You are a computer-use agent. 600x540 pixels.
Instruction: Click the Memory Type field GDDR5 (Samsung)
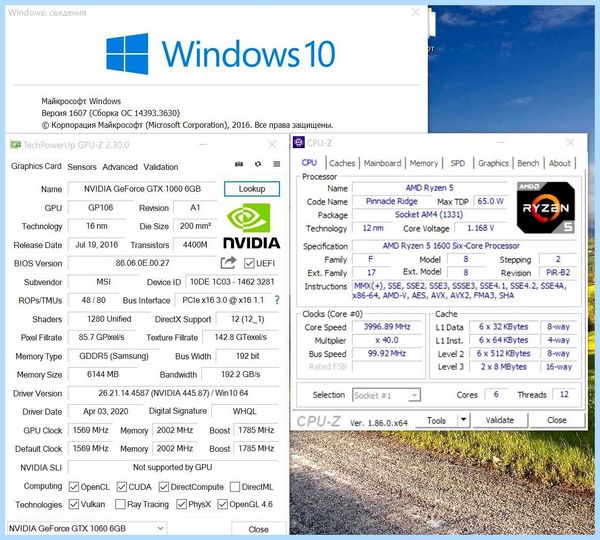(x=114, y=356)
